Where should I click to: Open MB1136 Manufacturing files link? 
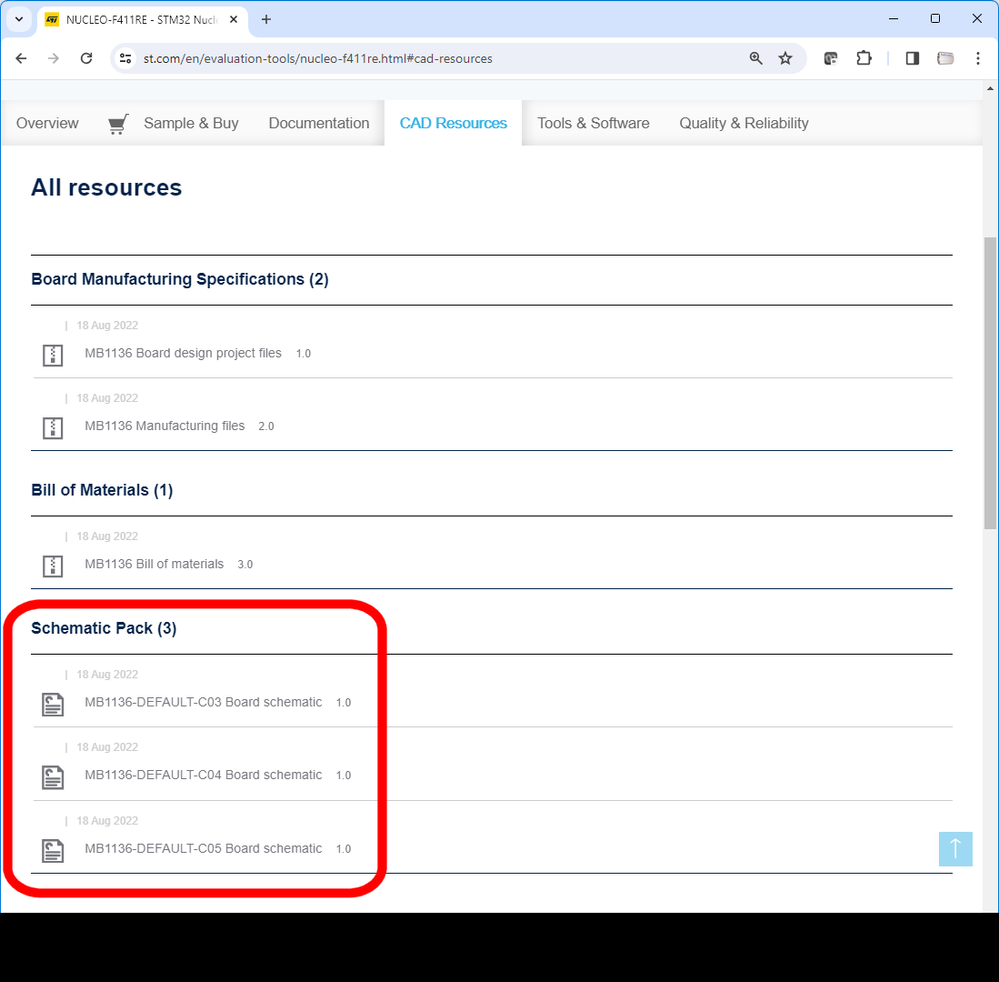tap(164, 426)
